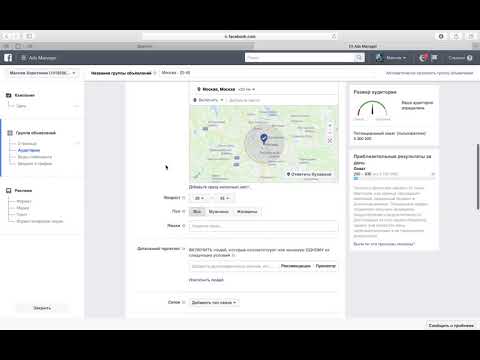Click the profile avatar in top bar

[379, 58]
